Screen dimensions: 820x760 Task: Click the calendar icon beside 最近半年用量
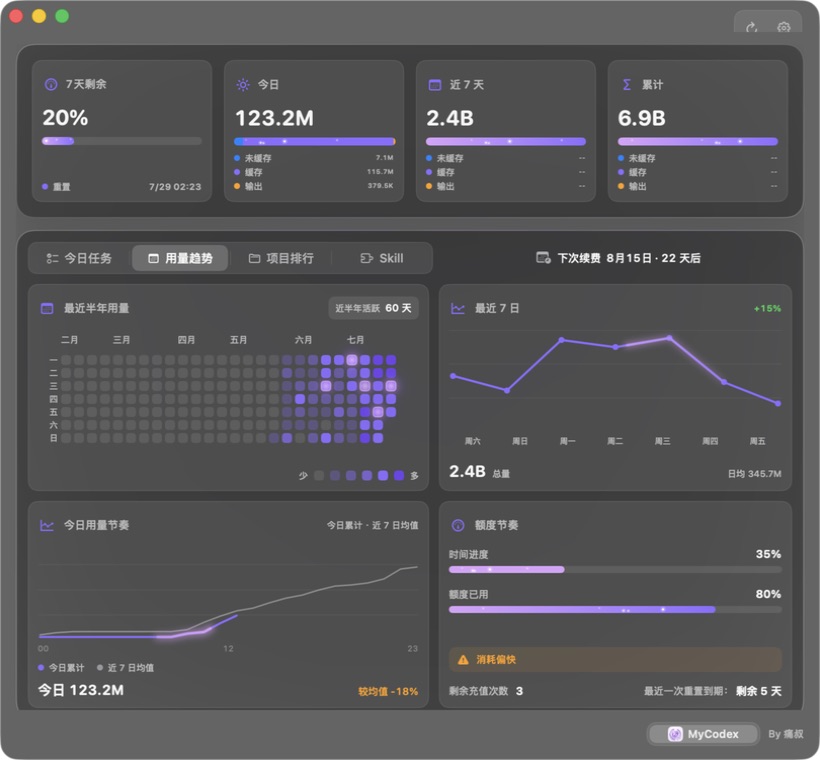[47, 309]
